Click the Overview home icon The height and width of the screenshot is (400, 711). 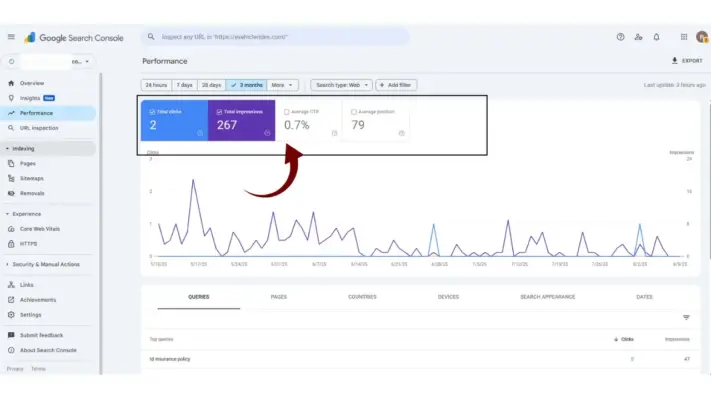pos(11,83)
